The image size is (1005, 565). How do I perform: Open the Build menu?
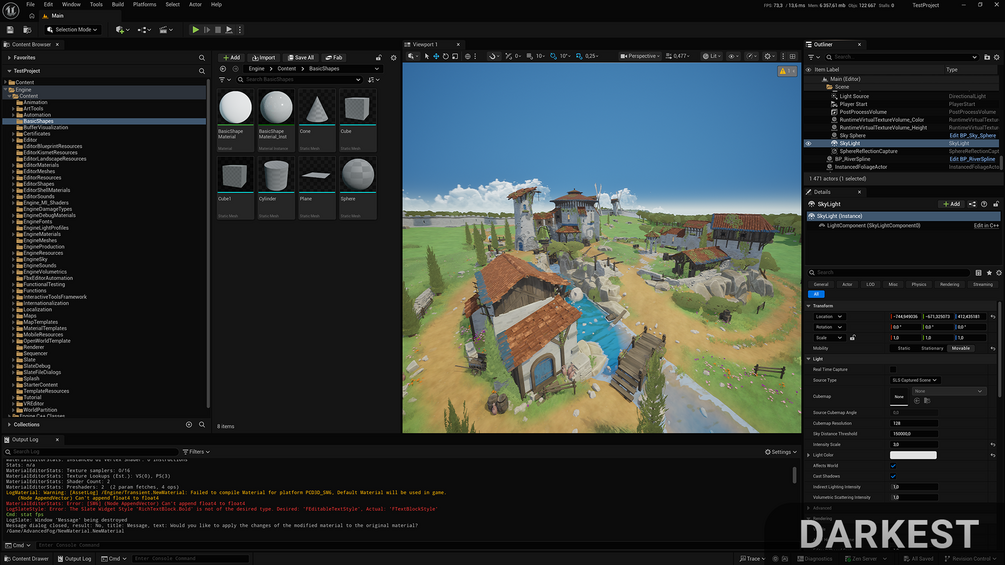(118, 4)
